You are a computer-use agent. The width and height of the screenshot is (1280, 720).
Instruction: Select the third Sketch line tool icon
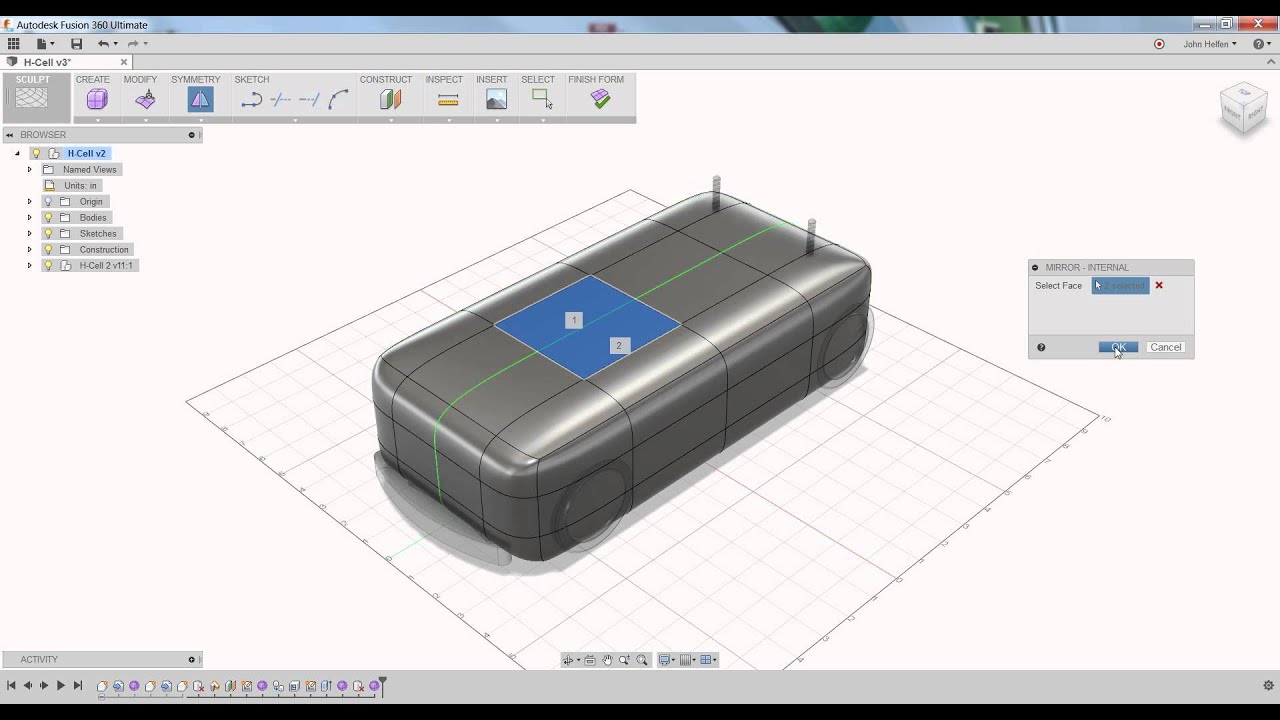(x=310, y=99)
